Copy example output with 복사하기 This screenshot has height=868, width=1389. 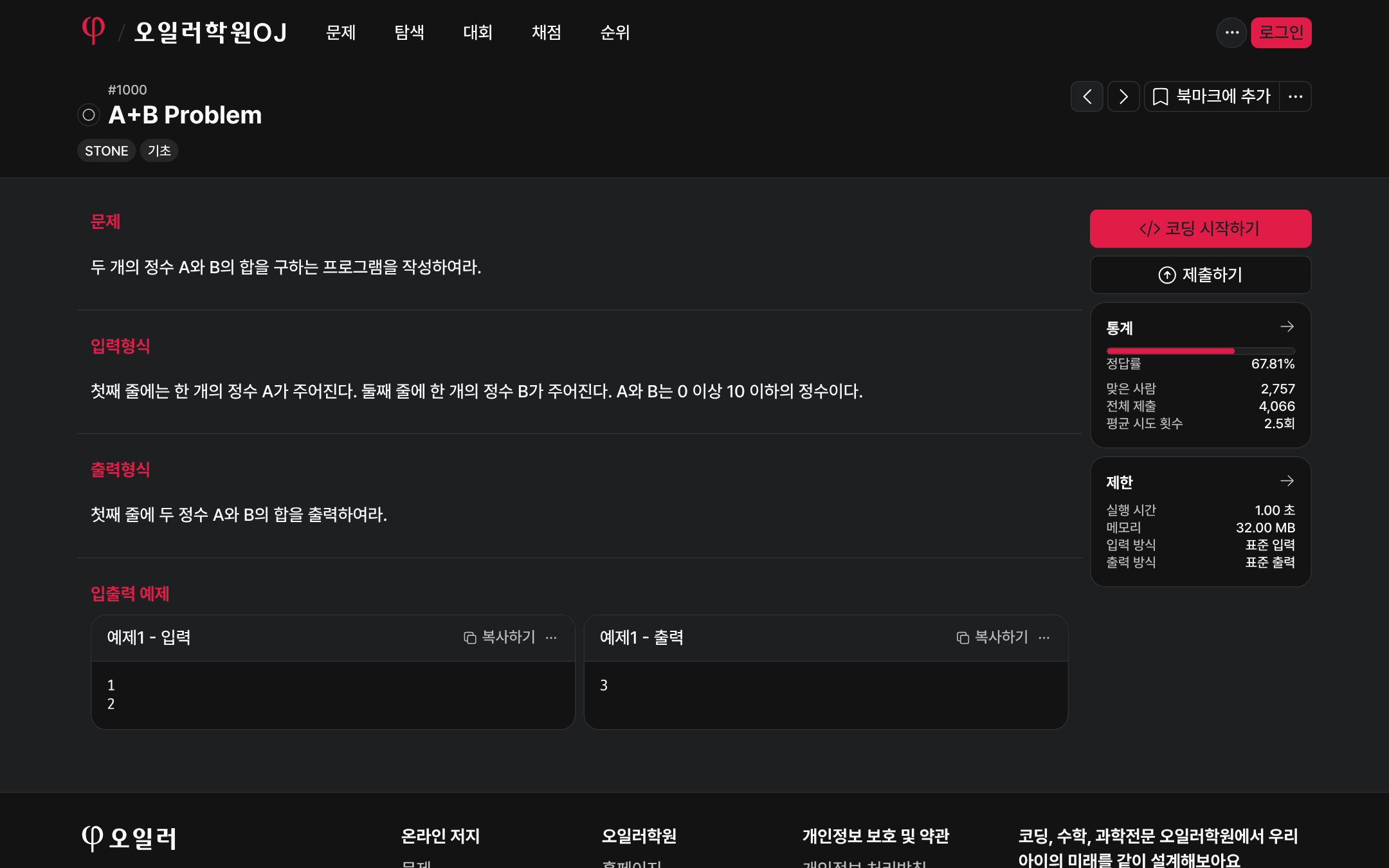pyautogui.click(x=992, y=637)
